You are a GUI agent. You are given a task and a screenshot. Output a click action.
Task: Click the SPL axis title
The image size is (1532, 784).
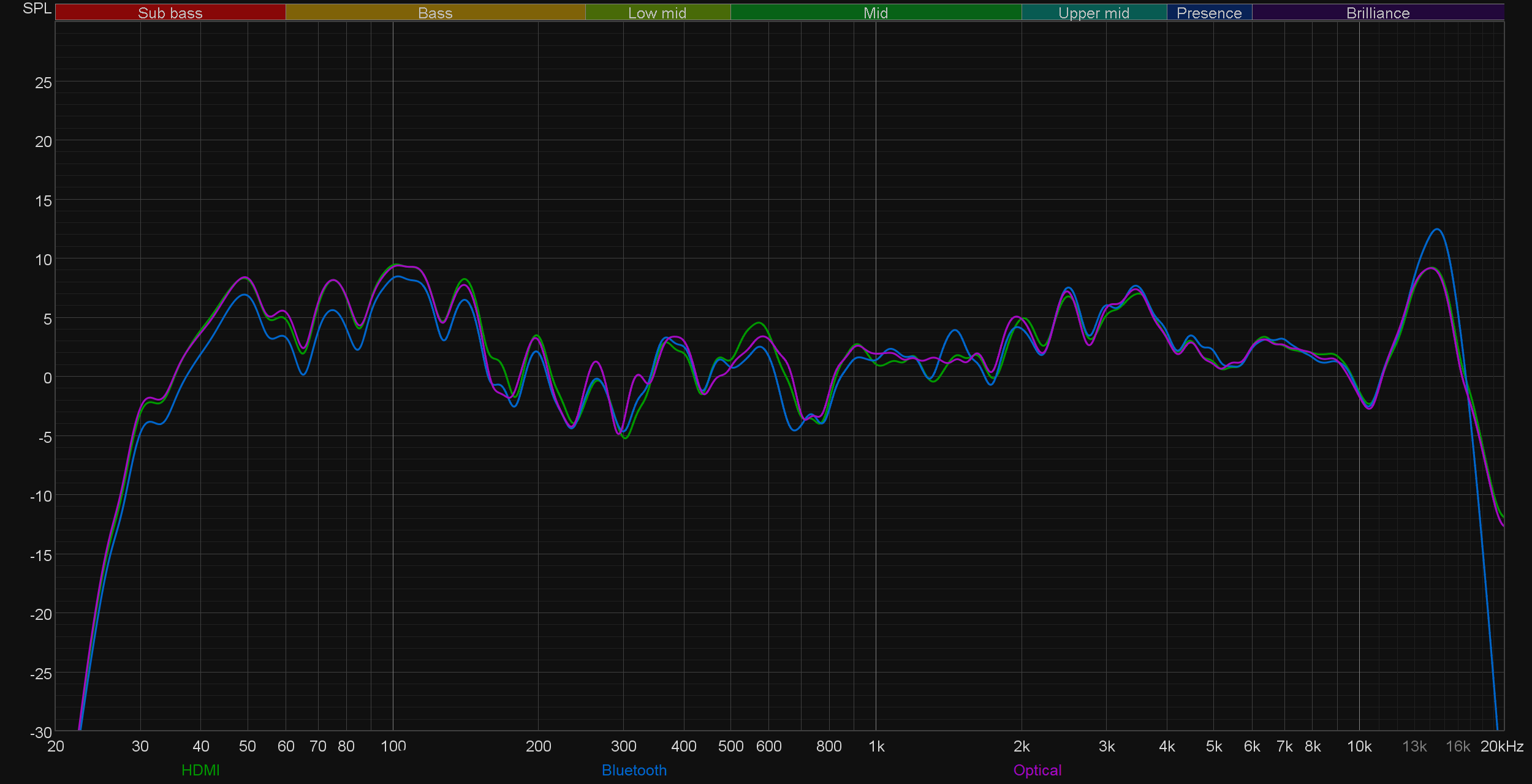coord(37,9)
